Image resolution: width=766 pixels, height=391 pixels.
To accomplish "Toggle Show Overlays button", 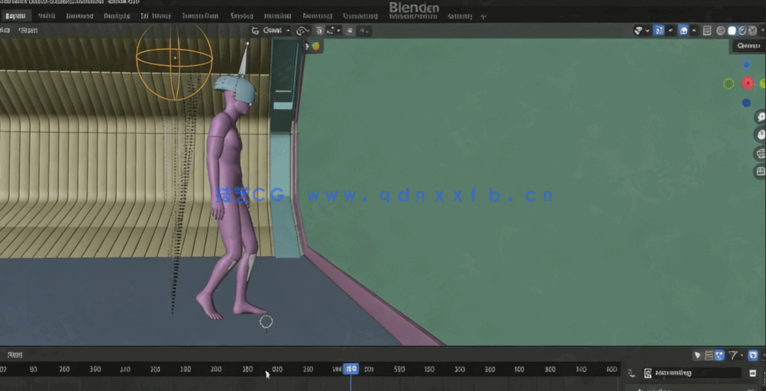I will (x=683, y=31).
